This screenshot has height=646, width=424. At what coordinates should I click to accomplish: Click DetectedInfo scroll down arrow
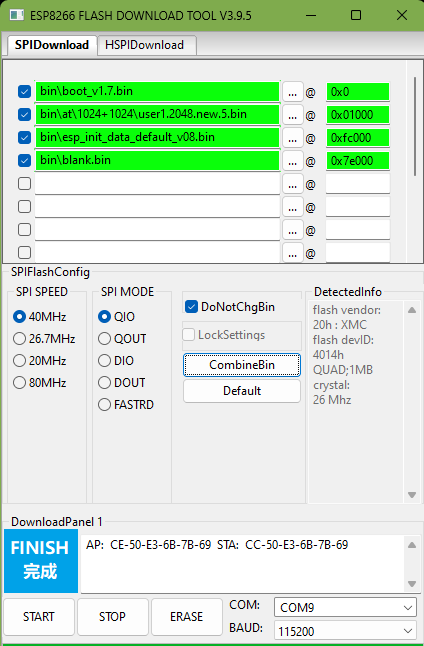pyautogui.click(x=412, y=495)
